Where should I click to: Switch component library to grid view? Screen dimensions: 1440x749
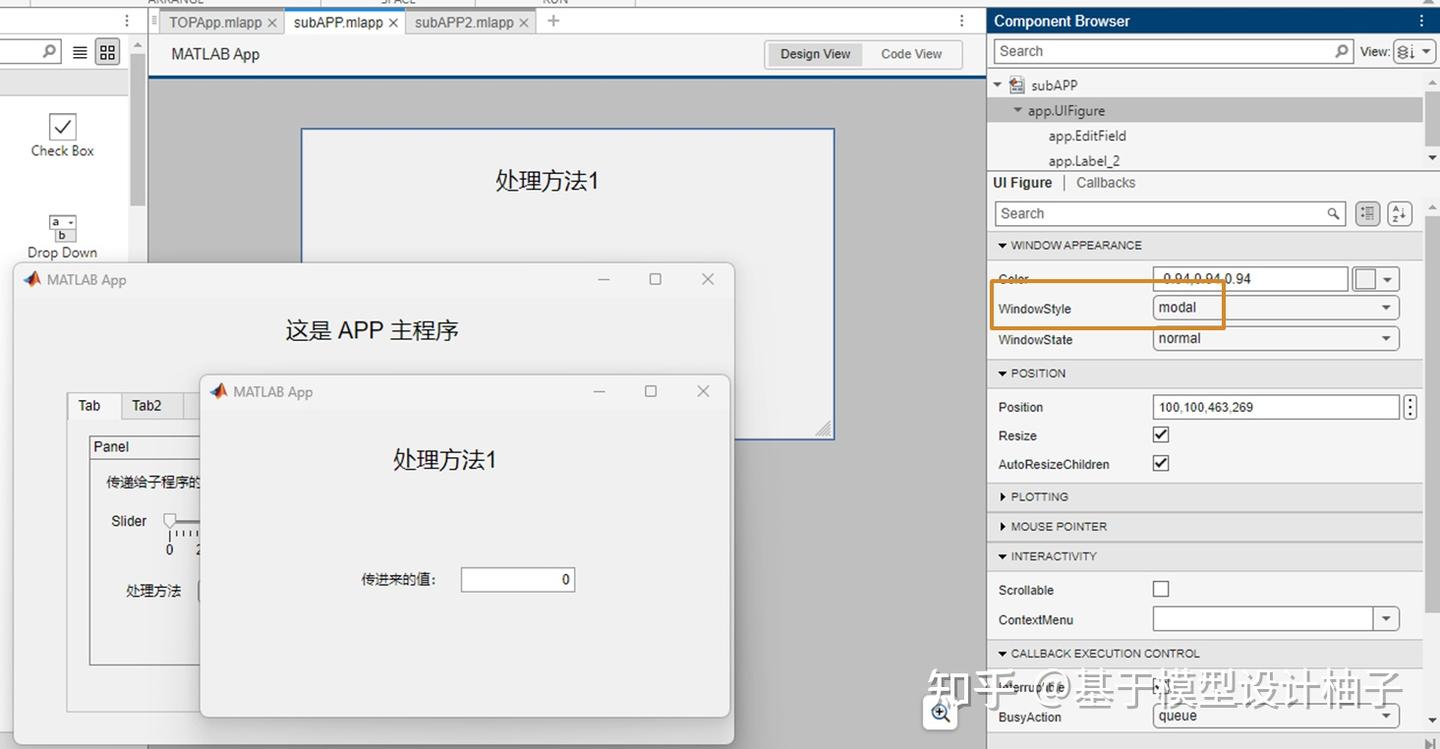click(107, 51)
